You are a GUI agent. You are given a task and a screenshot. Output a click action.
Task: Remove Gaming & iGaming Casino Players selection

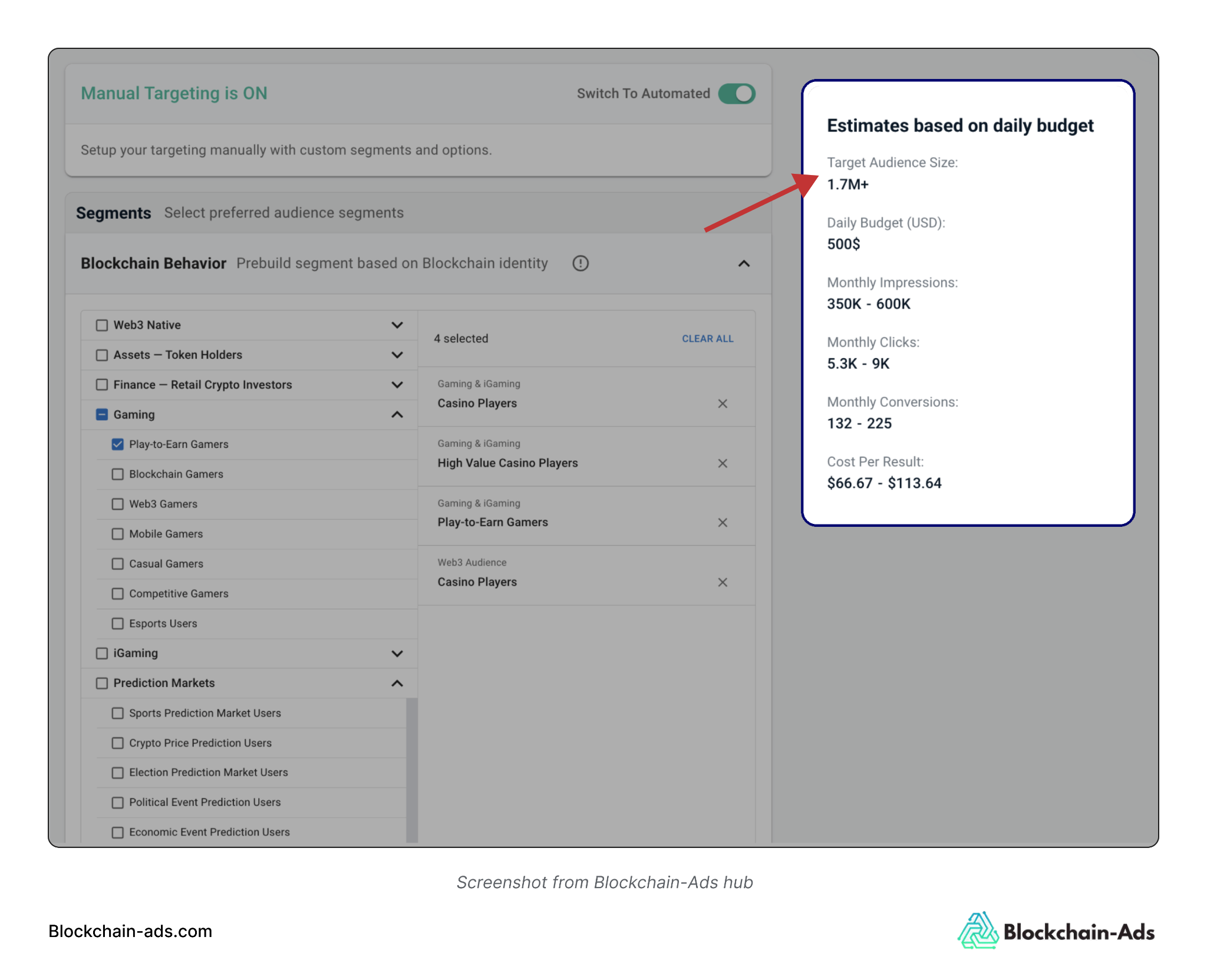723,404
